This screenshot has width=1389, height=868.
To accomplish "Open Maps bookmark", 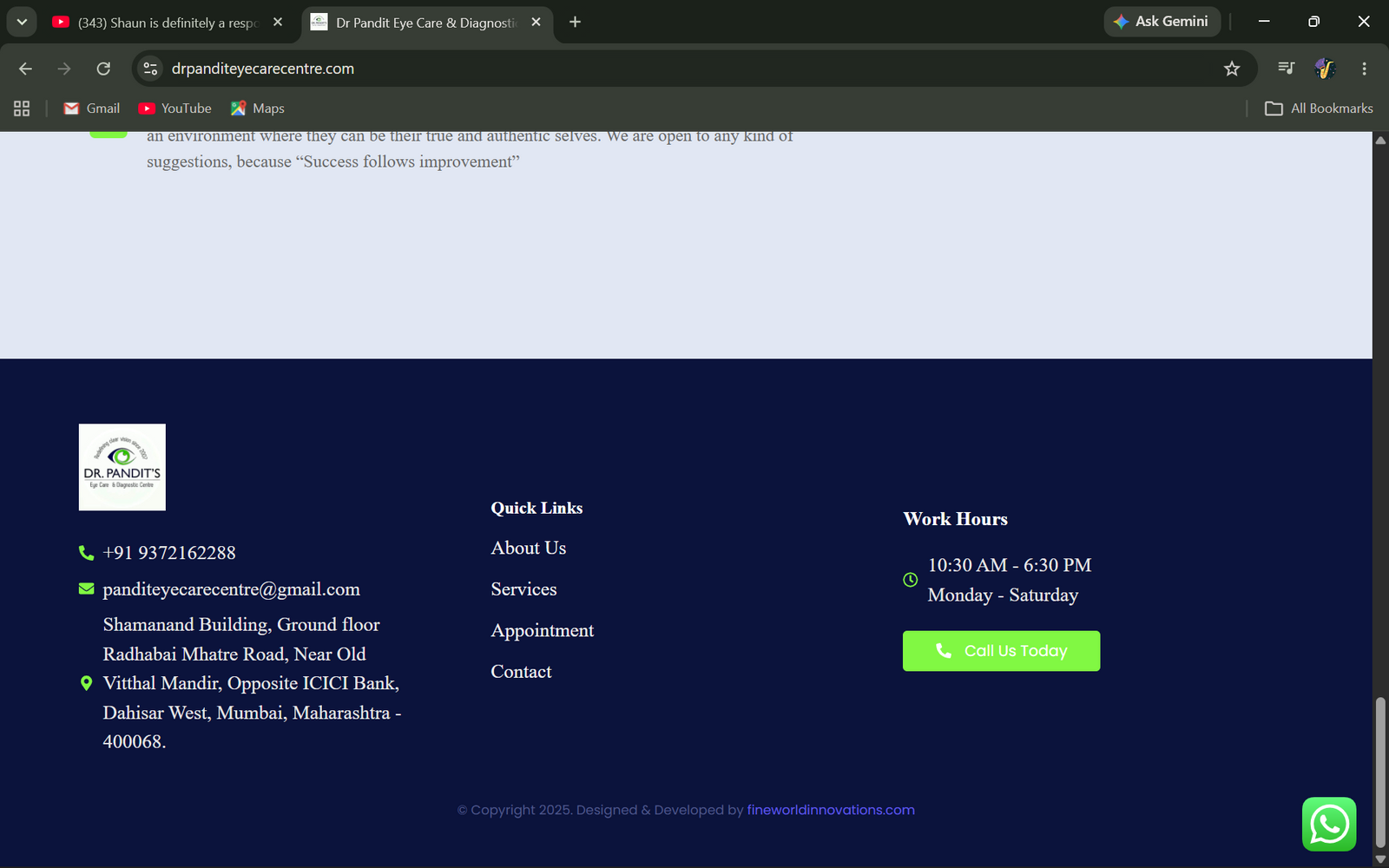I will pos(258,108).
